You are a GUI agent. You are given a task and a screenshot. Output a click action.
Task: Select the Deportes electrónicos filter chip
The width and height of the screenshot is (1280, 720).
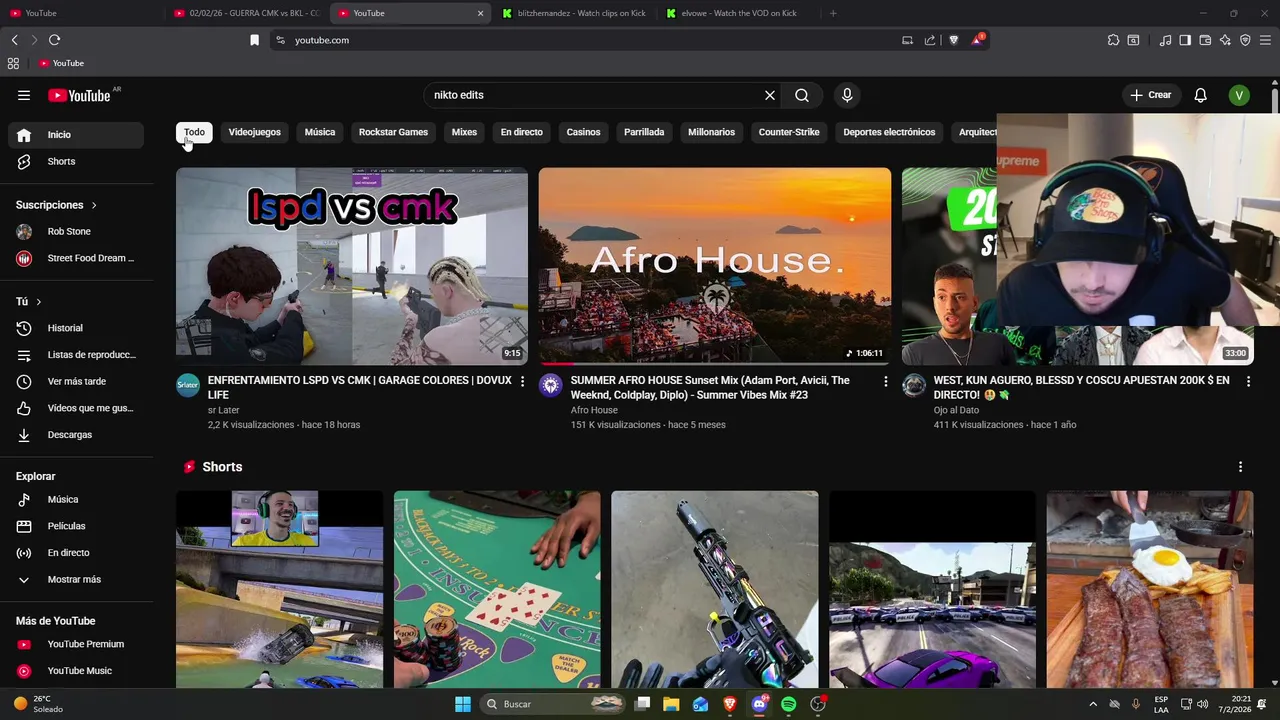(x=889, y=132)
